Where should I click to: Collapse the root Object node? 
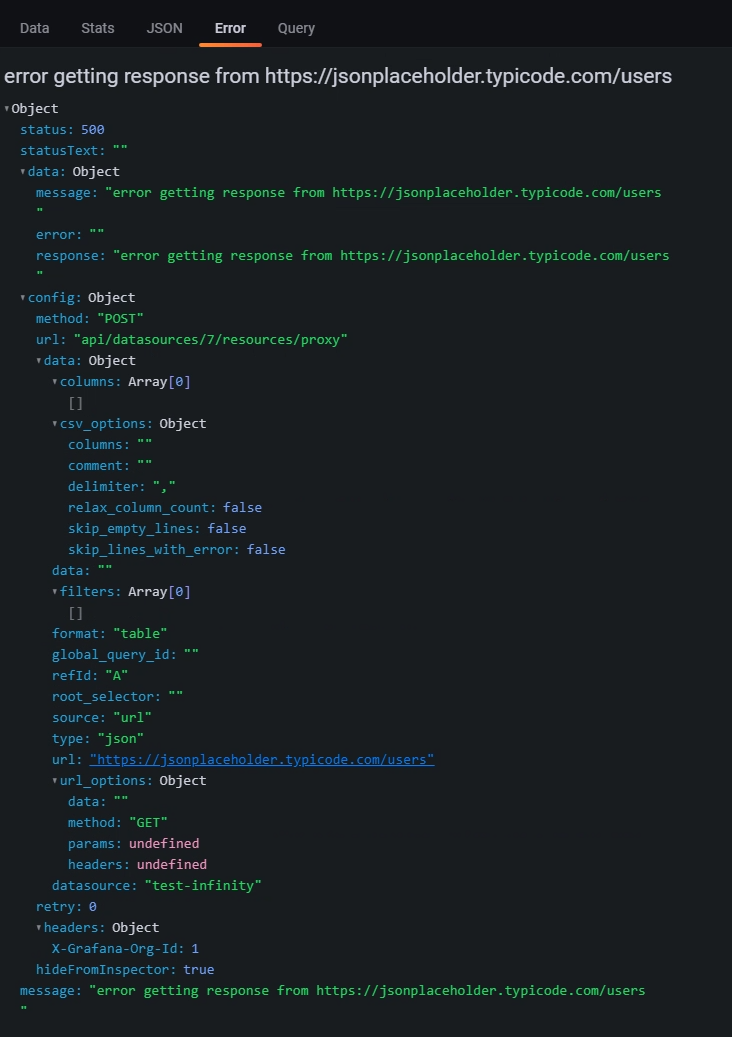[x=7, y=108]
